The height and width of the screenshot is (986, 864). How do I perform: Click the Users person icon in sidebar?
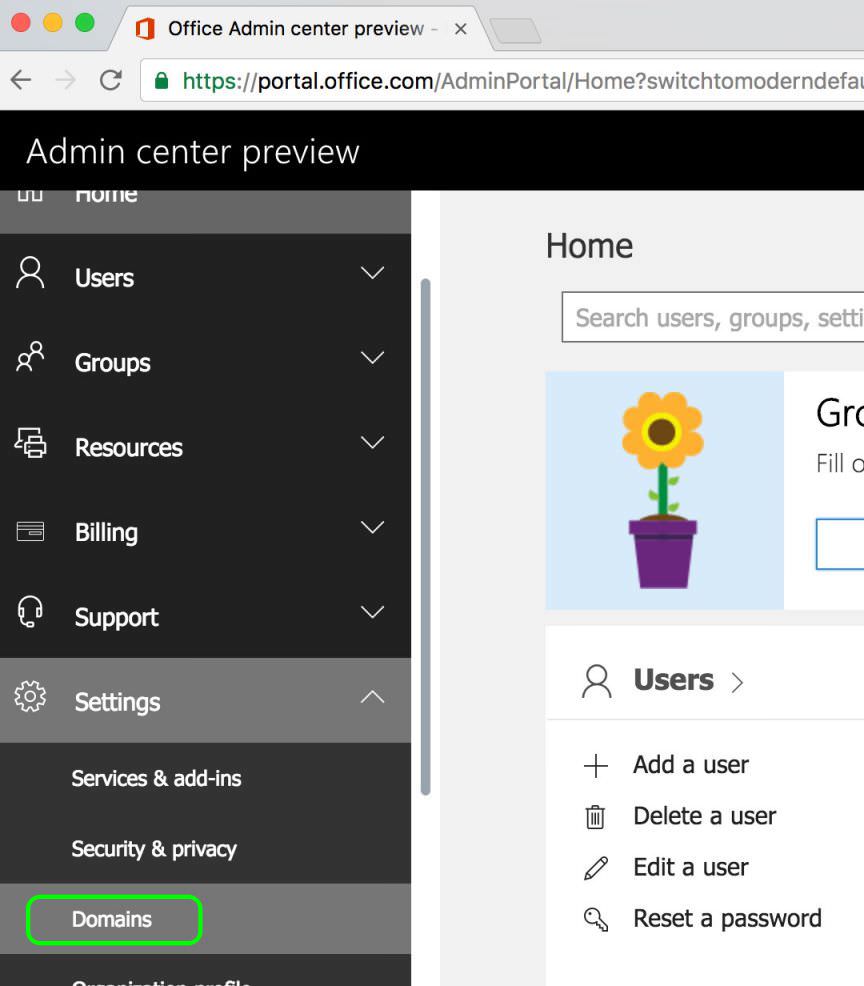tap(30, 272)
